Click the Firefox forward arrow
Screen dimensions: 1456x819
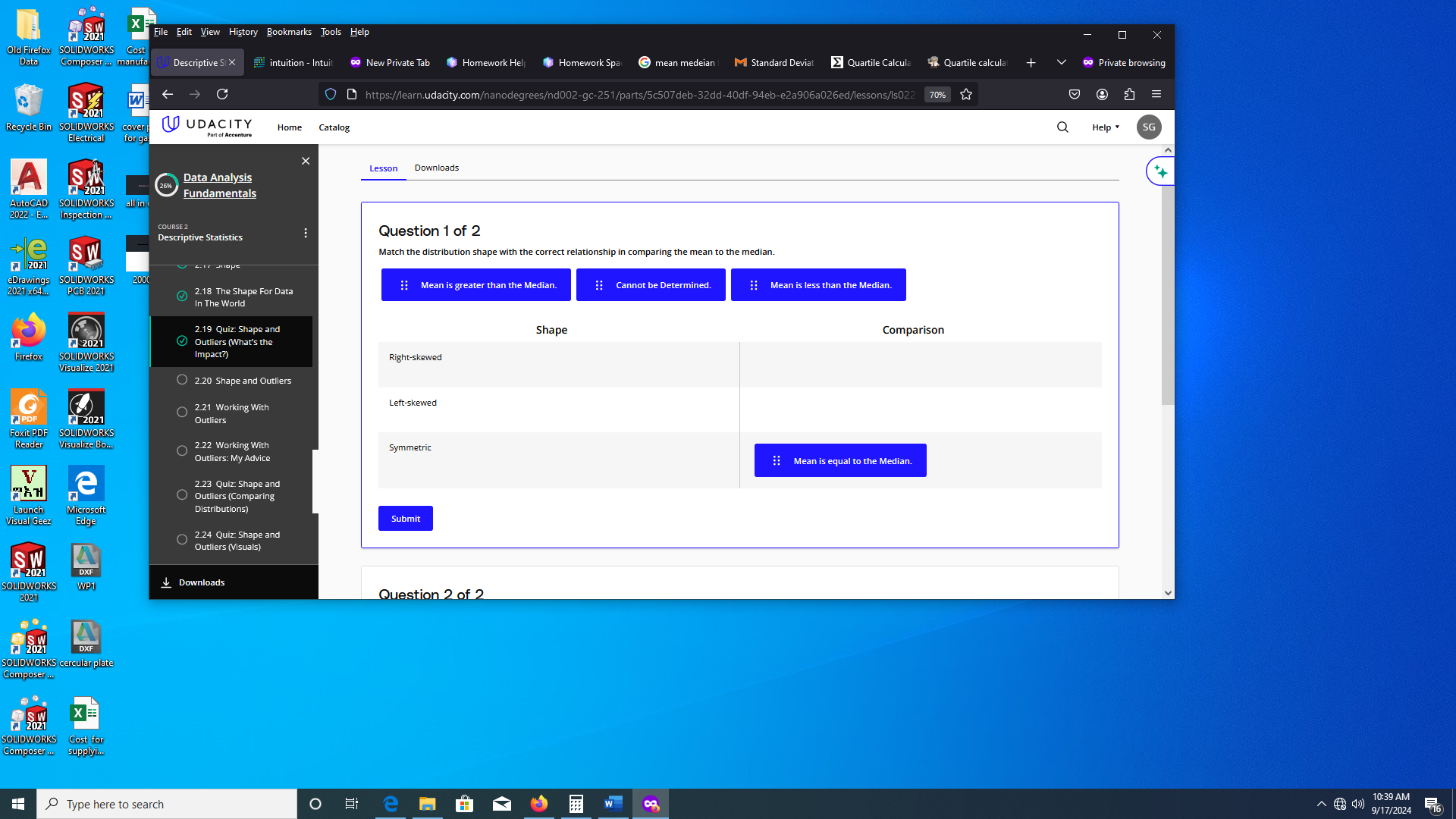tap(195, 94)
